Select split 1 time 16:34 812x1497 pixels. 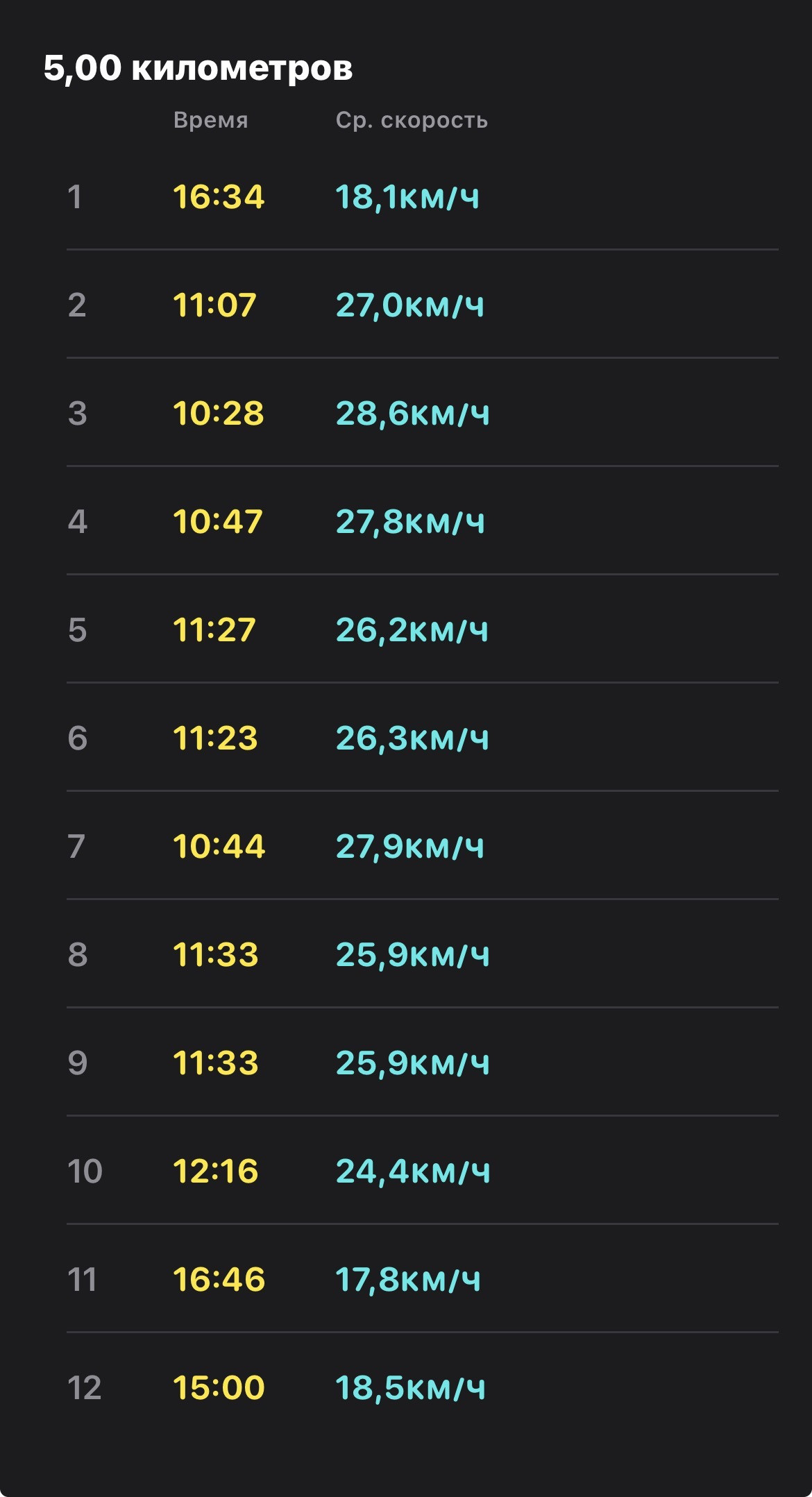click(219, 196)
